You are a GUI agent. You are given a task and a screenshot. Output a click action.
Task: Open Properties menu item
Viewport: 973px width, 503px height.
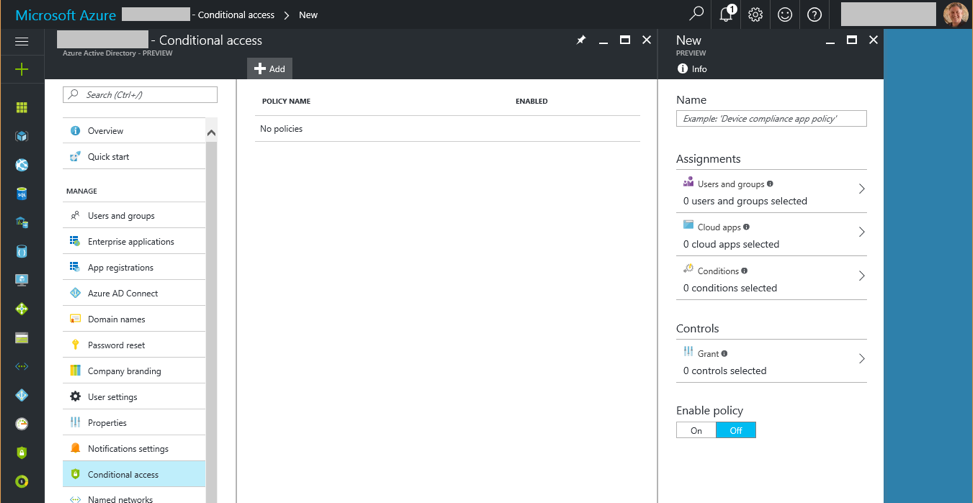point(134,423)
